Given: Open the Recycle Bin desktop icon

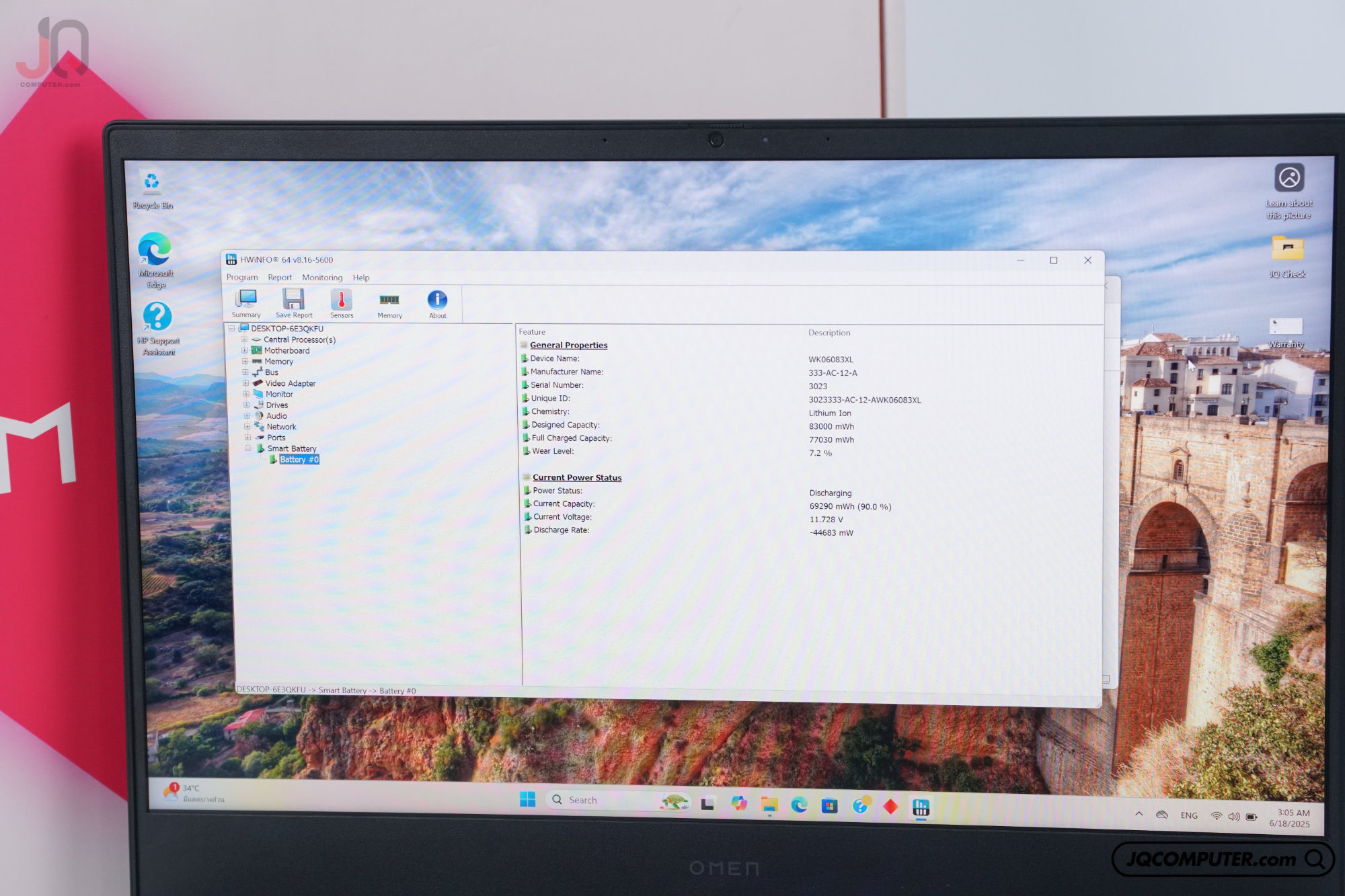Looking at the screenshot, I should pos(152,190).
